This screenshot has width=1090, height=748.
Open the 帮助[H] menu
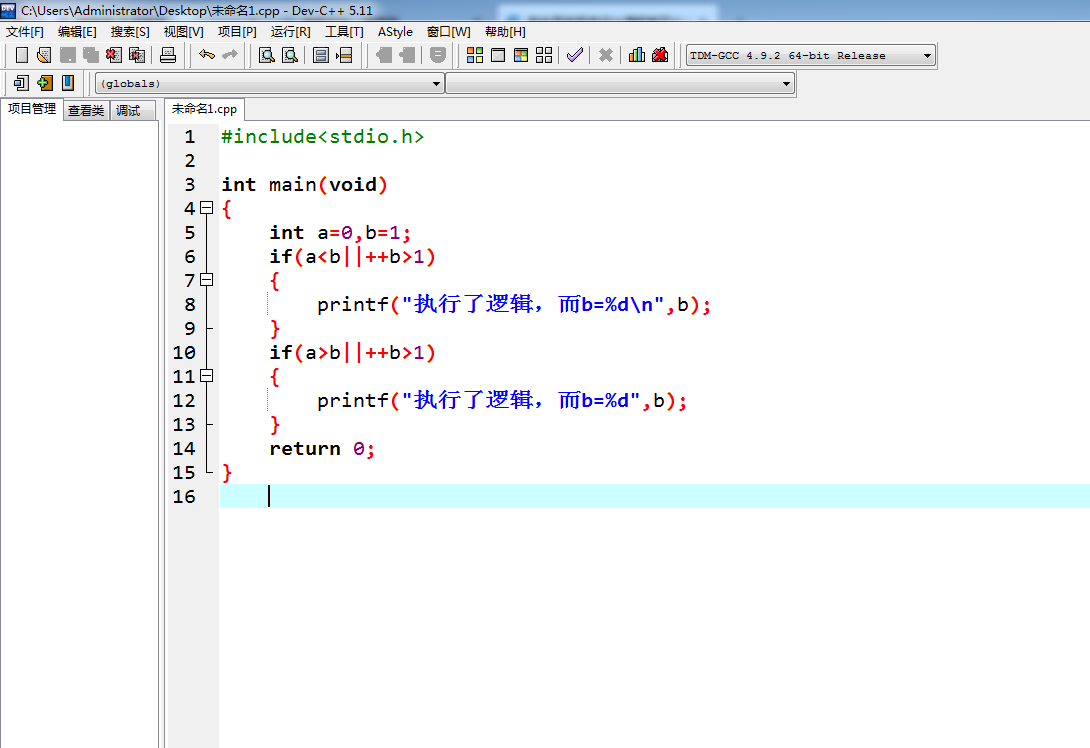[505, 32]
